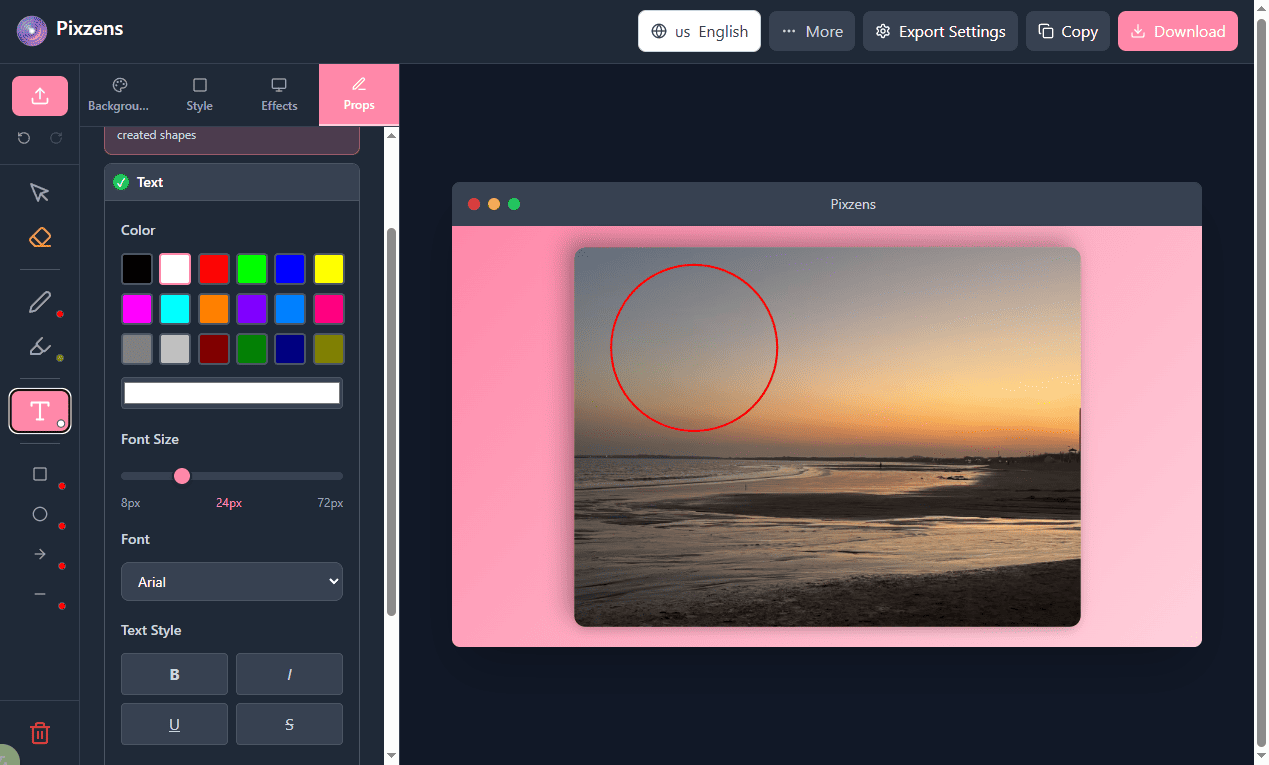Select the Eraser tool
The image size is (1269, 765).
point(39,237)
